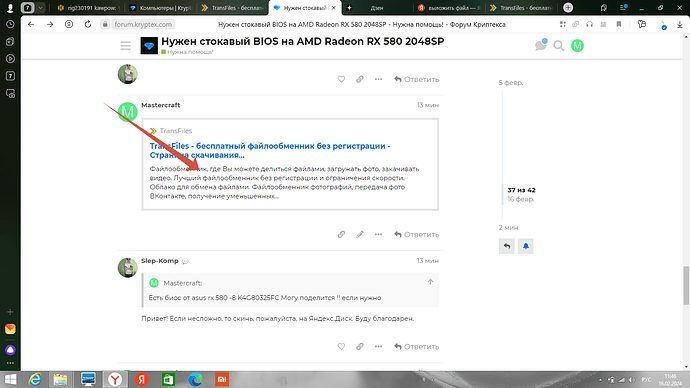The width and height of the screenshot is (690, 388).
Task: Open the forum hamburger menu
Action: click(125, 46)
